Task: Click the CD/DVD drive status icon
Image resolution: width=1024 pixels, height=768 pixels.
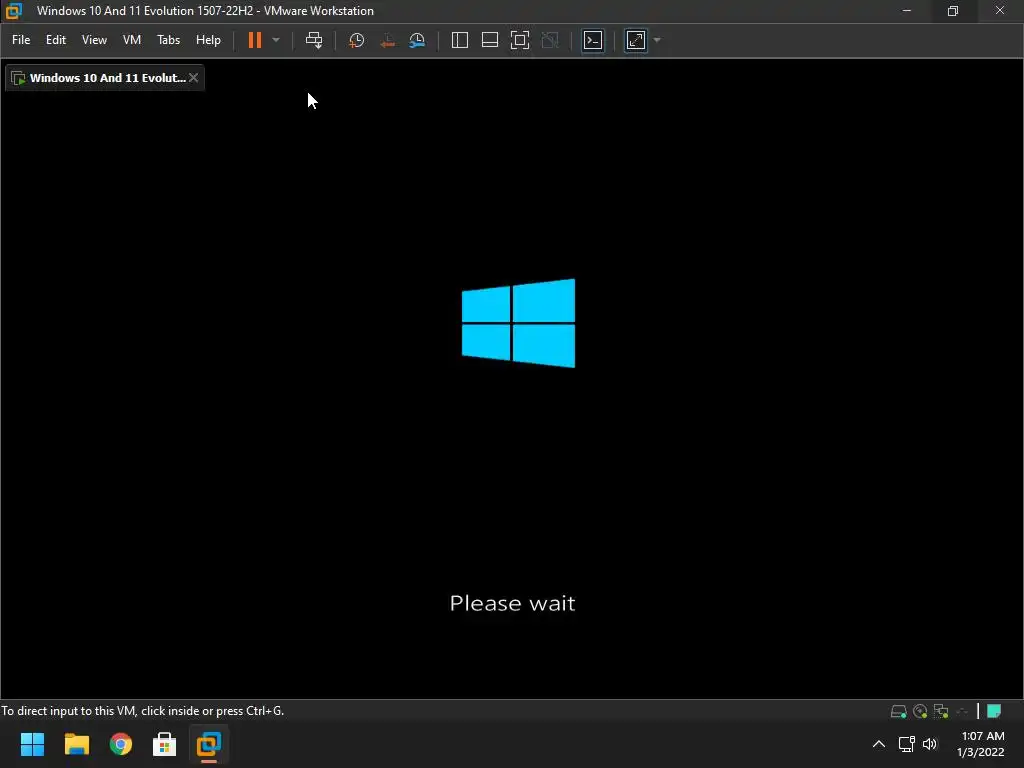Action: tap(920, 711)
